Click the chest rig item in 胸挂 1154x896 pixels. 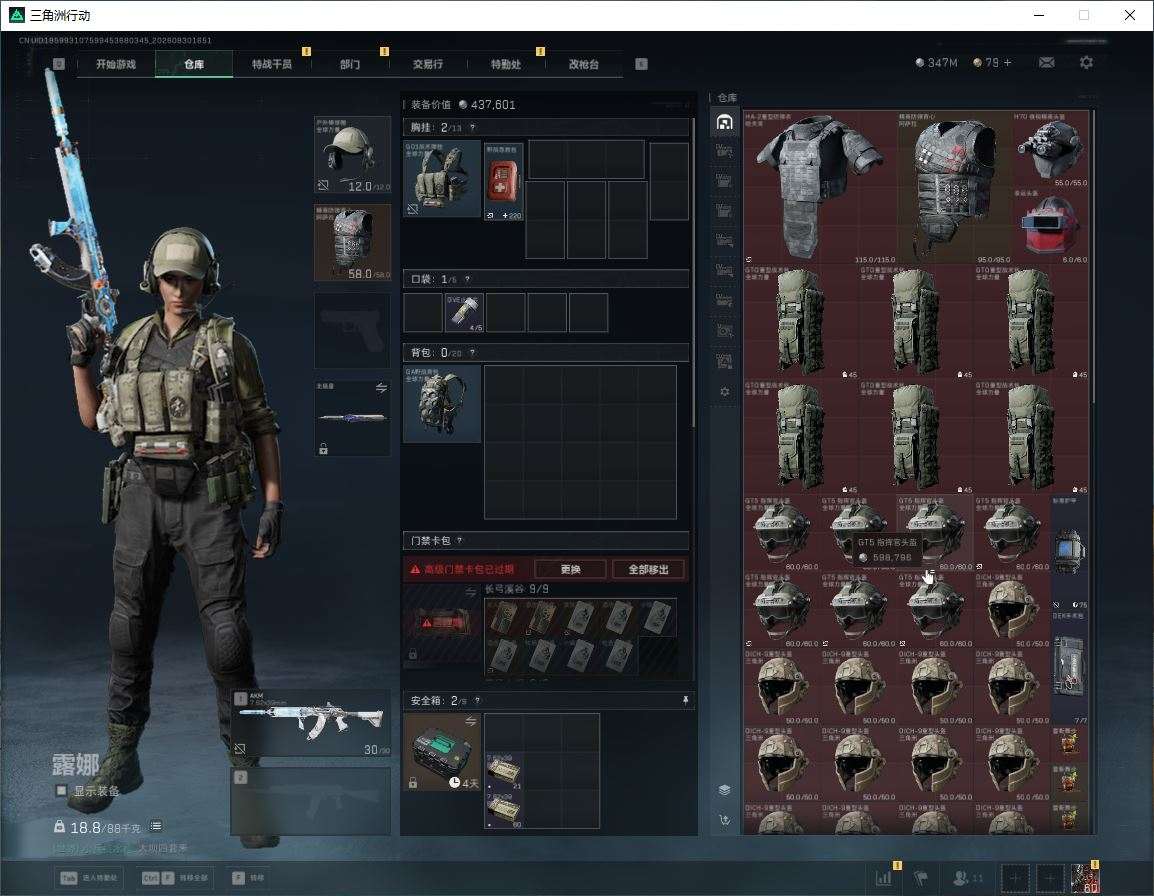click(x=442, y=179)
